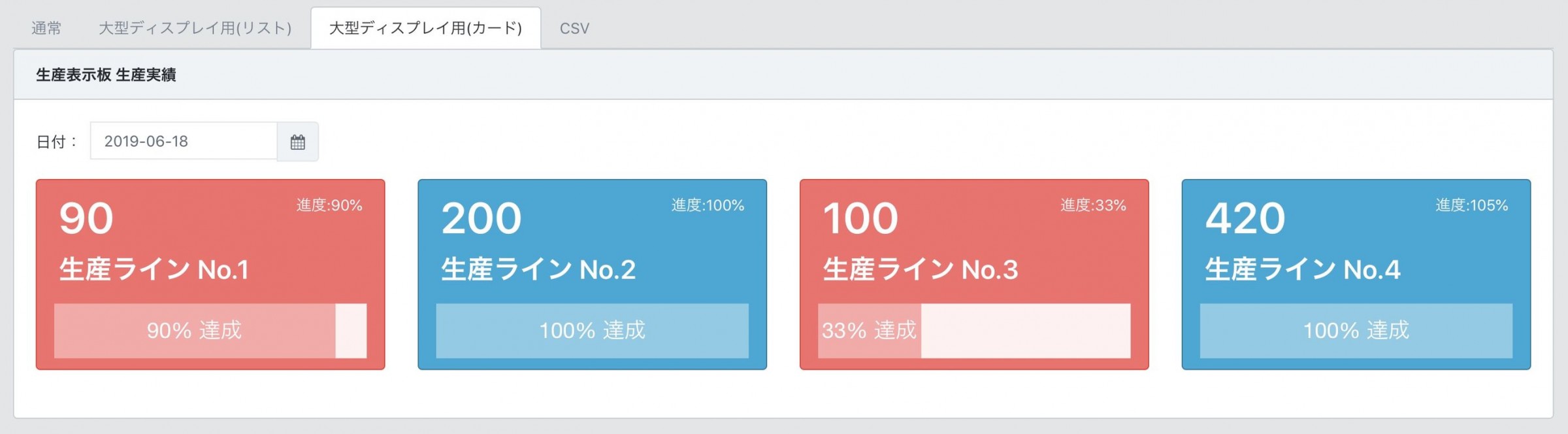Click the 進度:33% label
This screenshot has width=1568, height=434.
click(1093, 205)
